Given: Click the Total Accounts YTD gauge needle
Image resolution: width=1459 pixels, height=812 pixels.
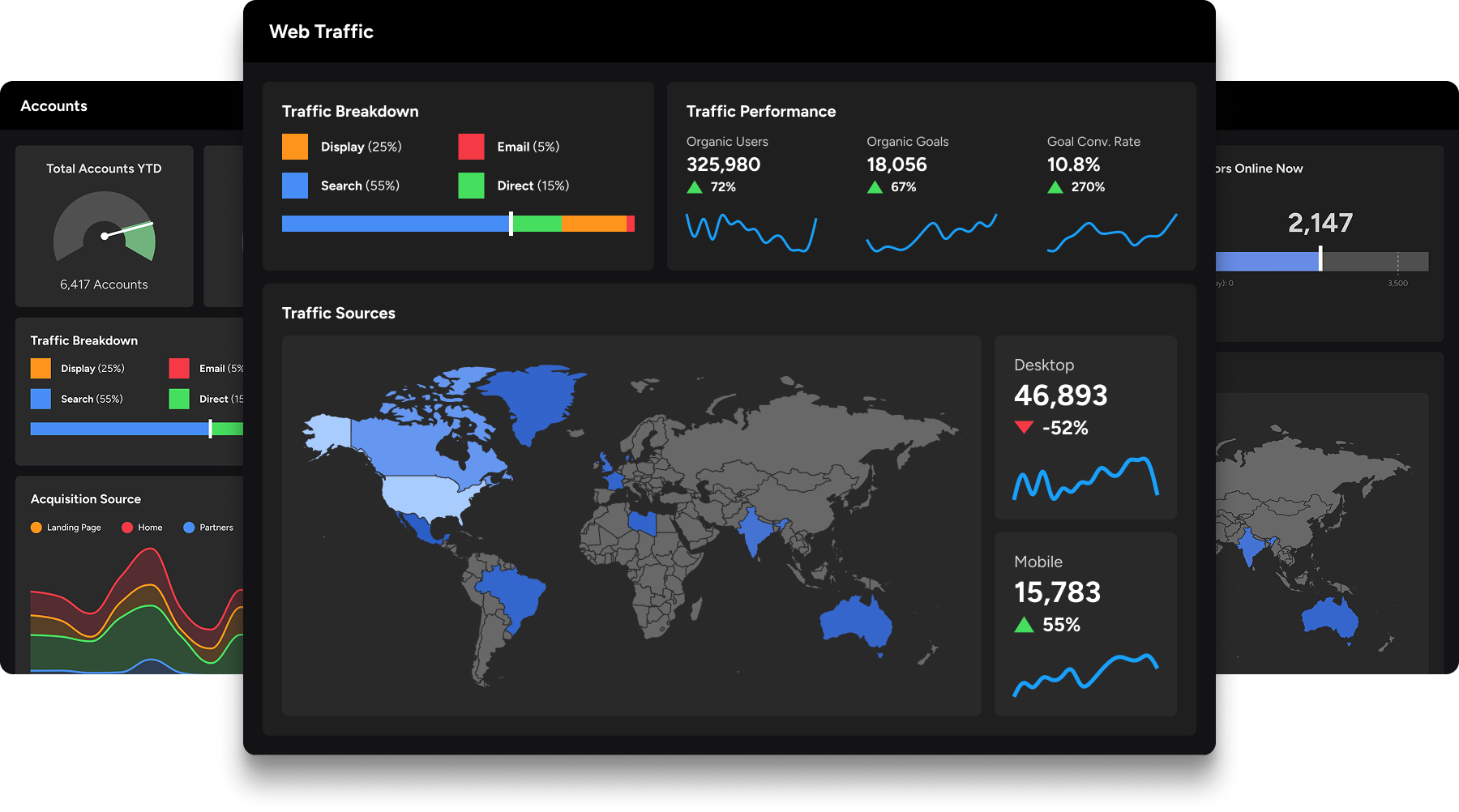Looking at the screenshot, I should coord(128,229).
